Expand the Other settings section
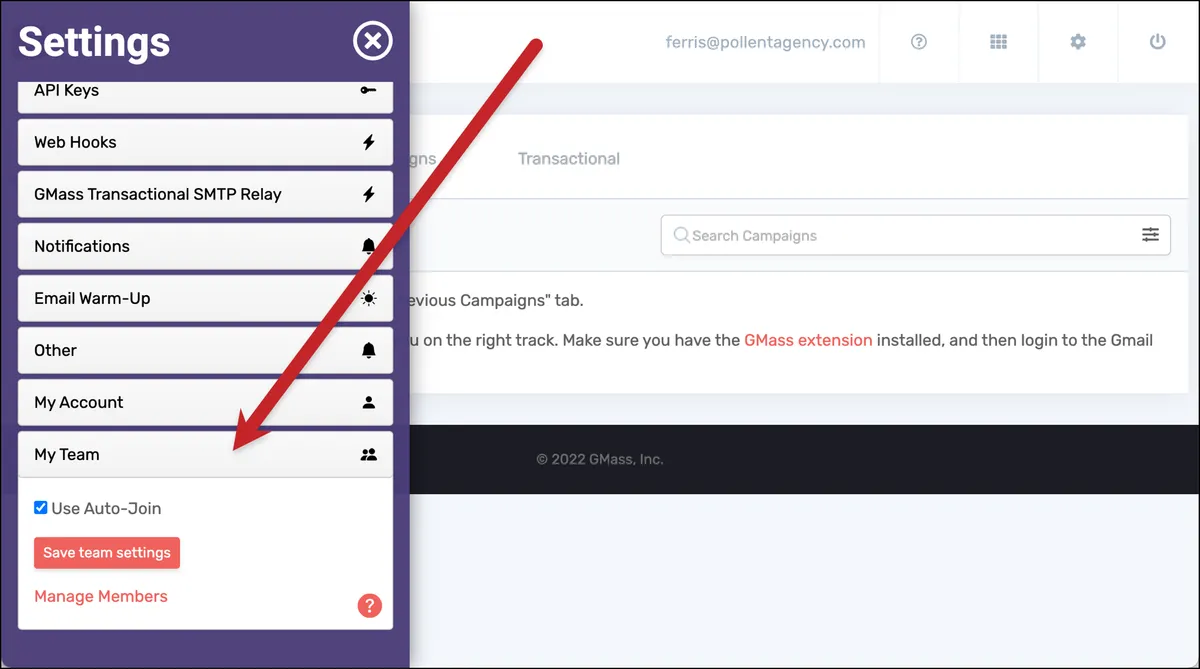The height and width of the screenshot is (669, 1200). [x=205, y=350]
